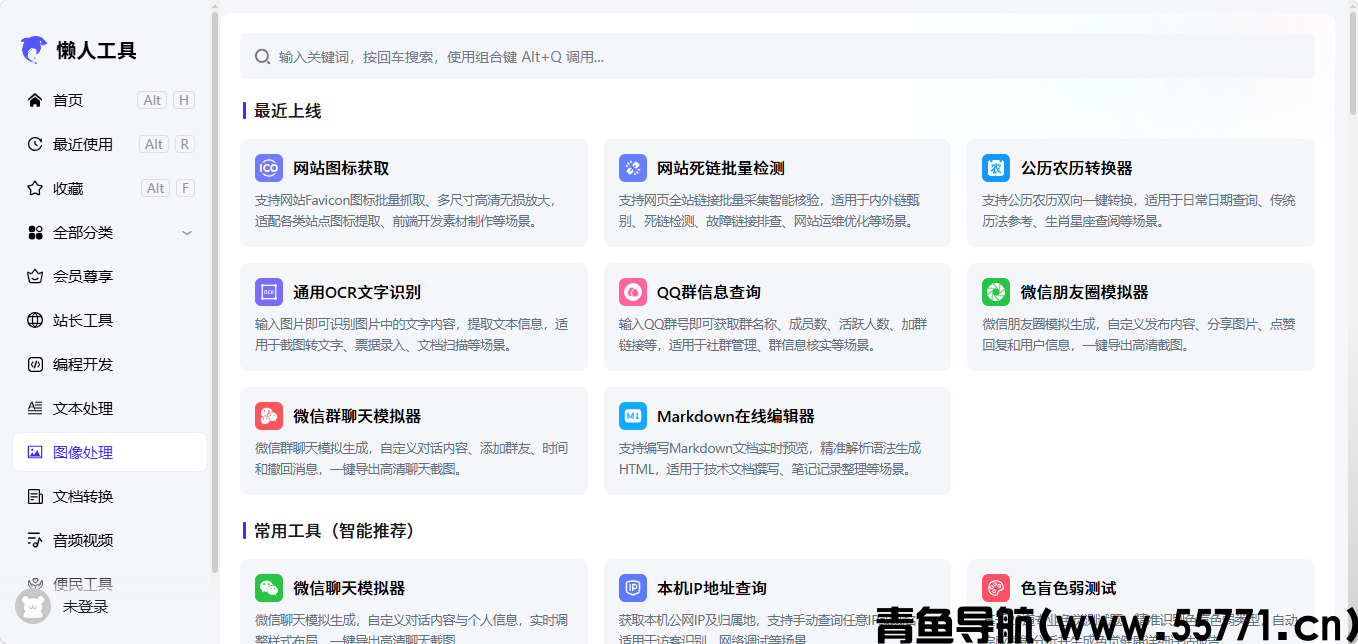Open the 编程开发 category
Screen dimensions: 1358x644
[x=110, y=364]
